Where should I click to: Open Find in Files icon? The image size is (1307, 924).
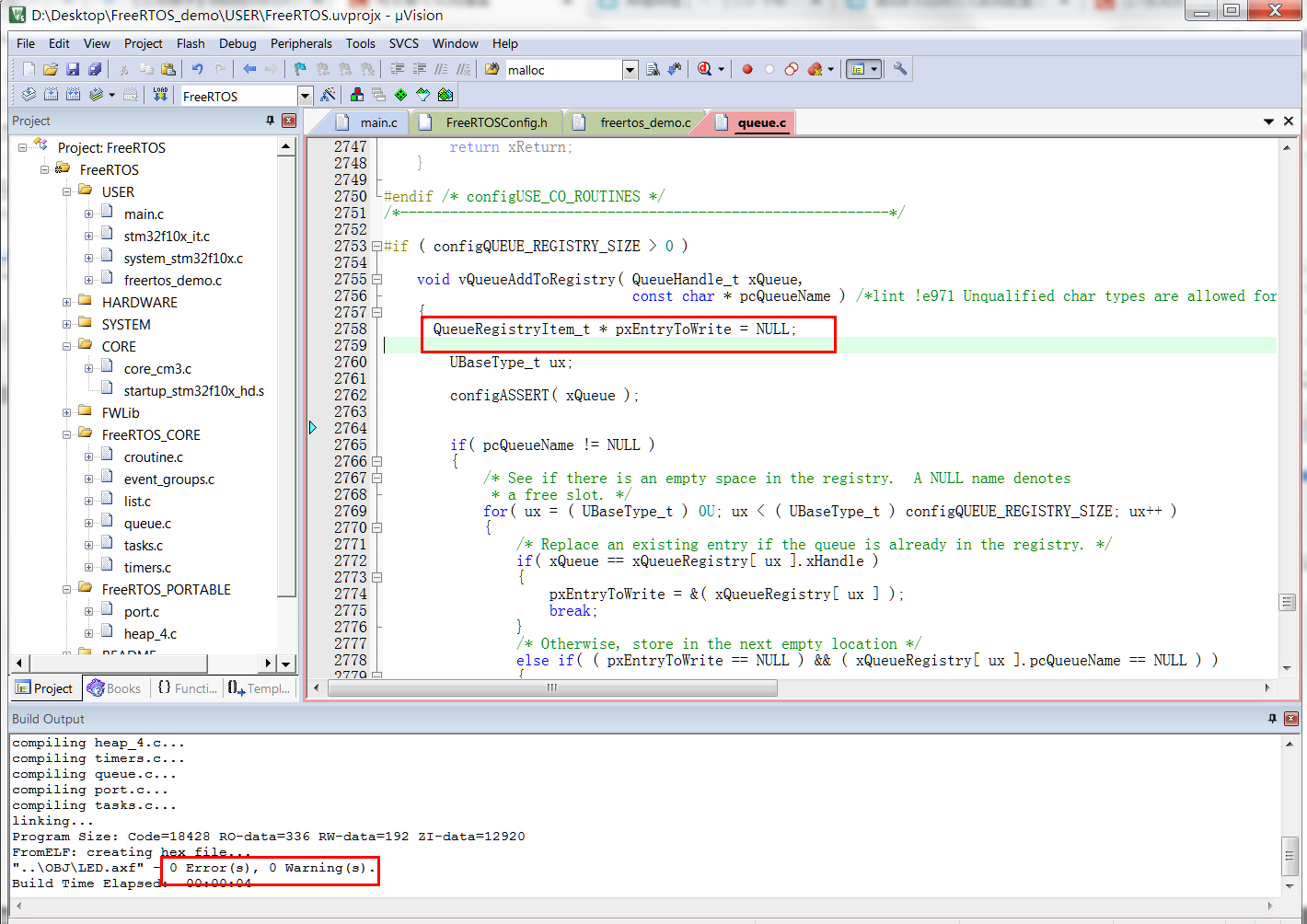click(x=492, y=69)
